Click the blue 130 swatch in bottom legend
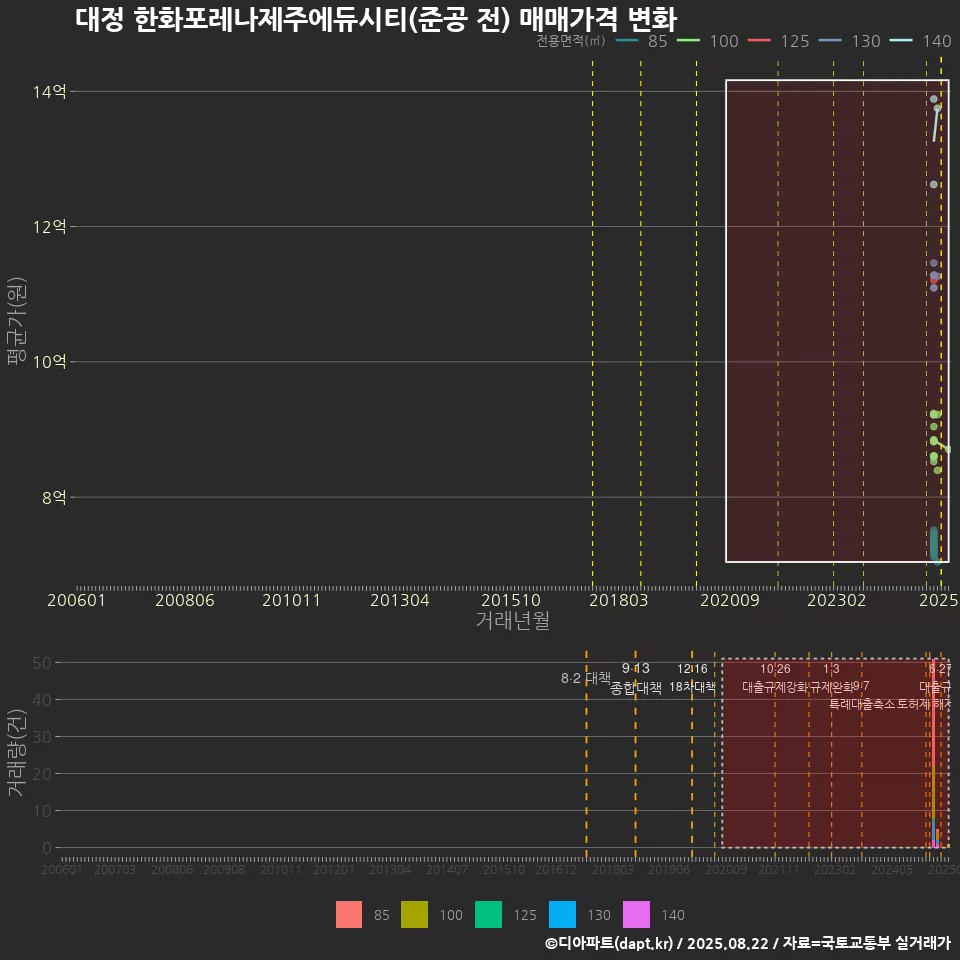Viewport: 960px width, 960px height. (563, 915)
